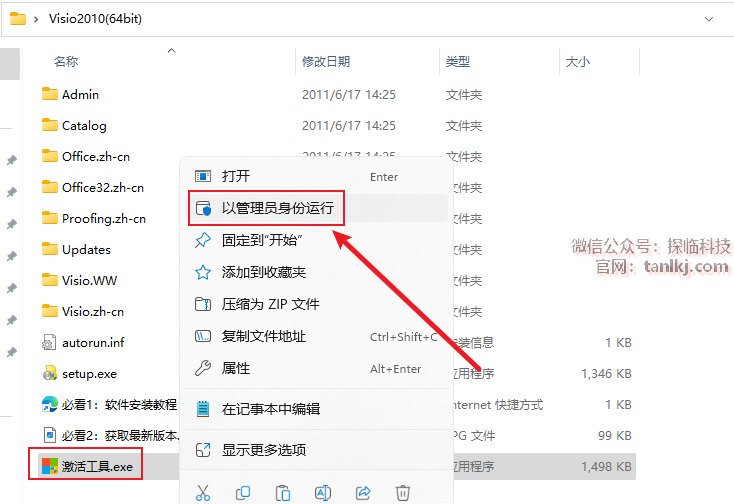This screenshot has width=734, height=504.
Task: Choose 复制文件地址 menu entry
Action: tap(315, 336)
